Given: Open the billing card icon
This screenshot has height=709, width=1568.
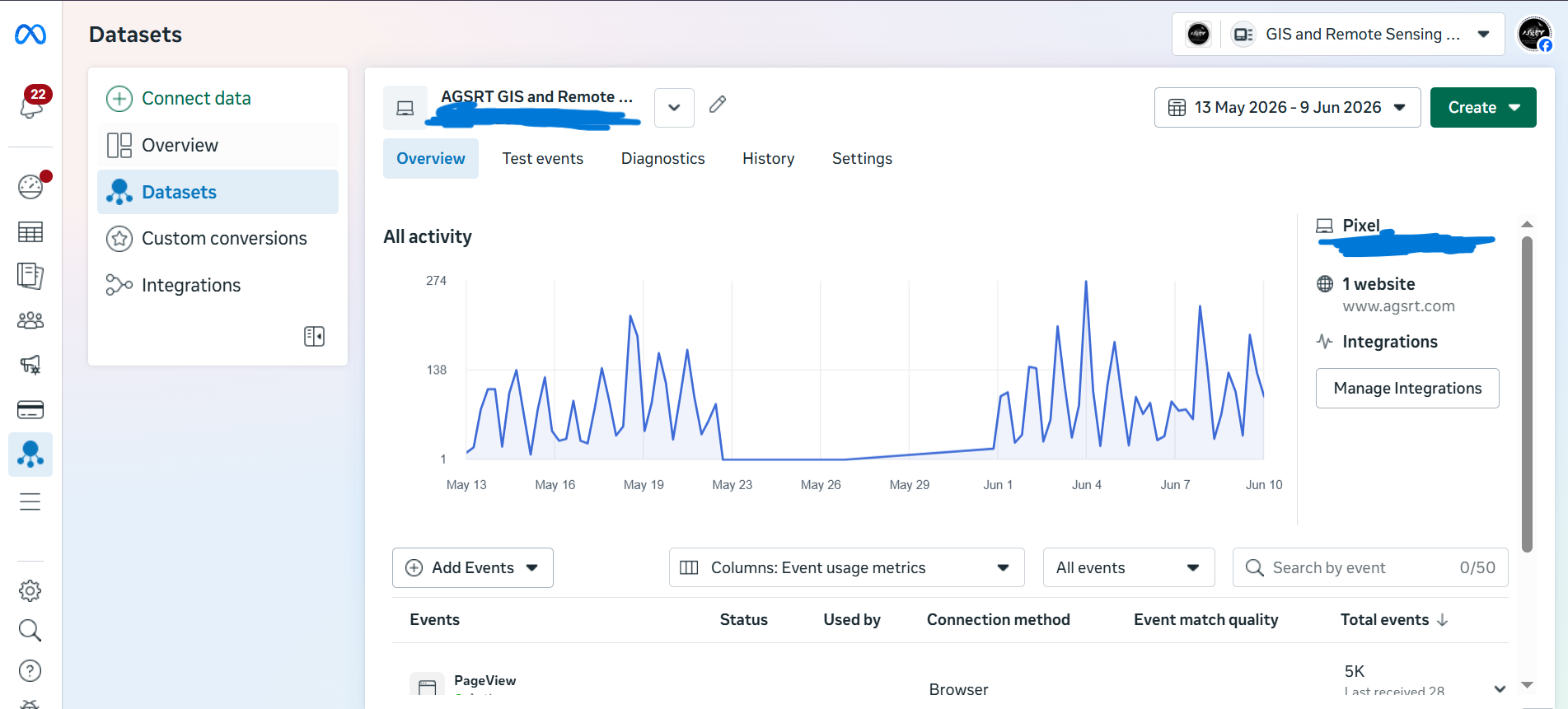Looking at the screenshot, I should click(30, 409).
